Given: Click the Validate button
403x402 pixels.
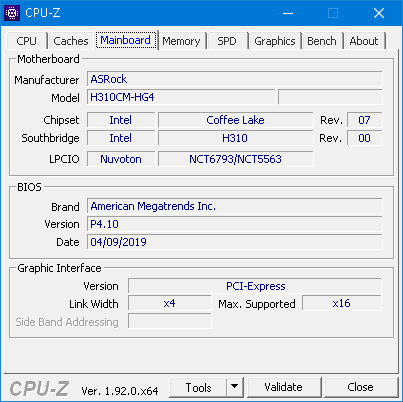Looking at the screenshot, I should 284,387.
